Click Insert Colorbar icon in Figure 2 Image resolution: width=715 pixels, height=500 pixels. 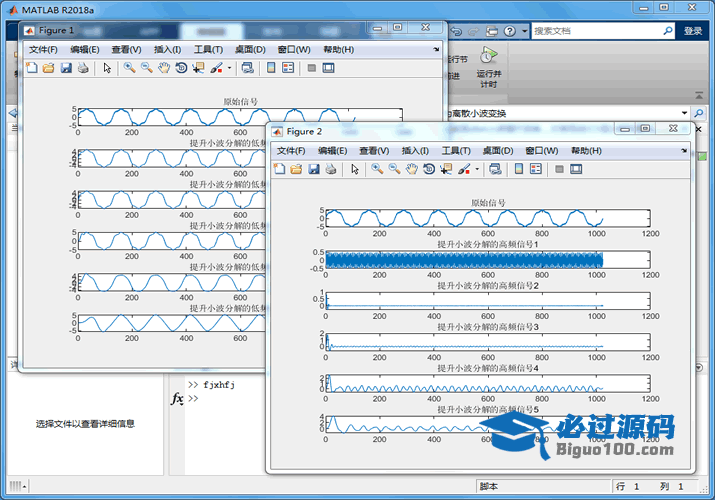coord(518,169)
